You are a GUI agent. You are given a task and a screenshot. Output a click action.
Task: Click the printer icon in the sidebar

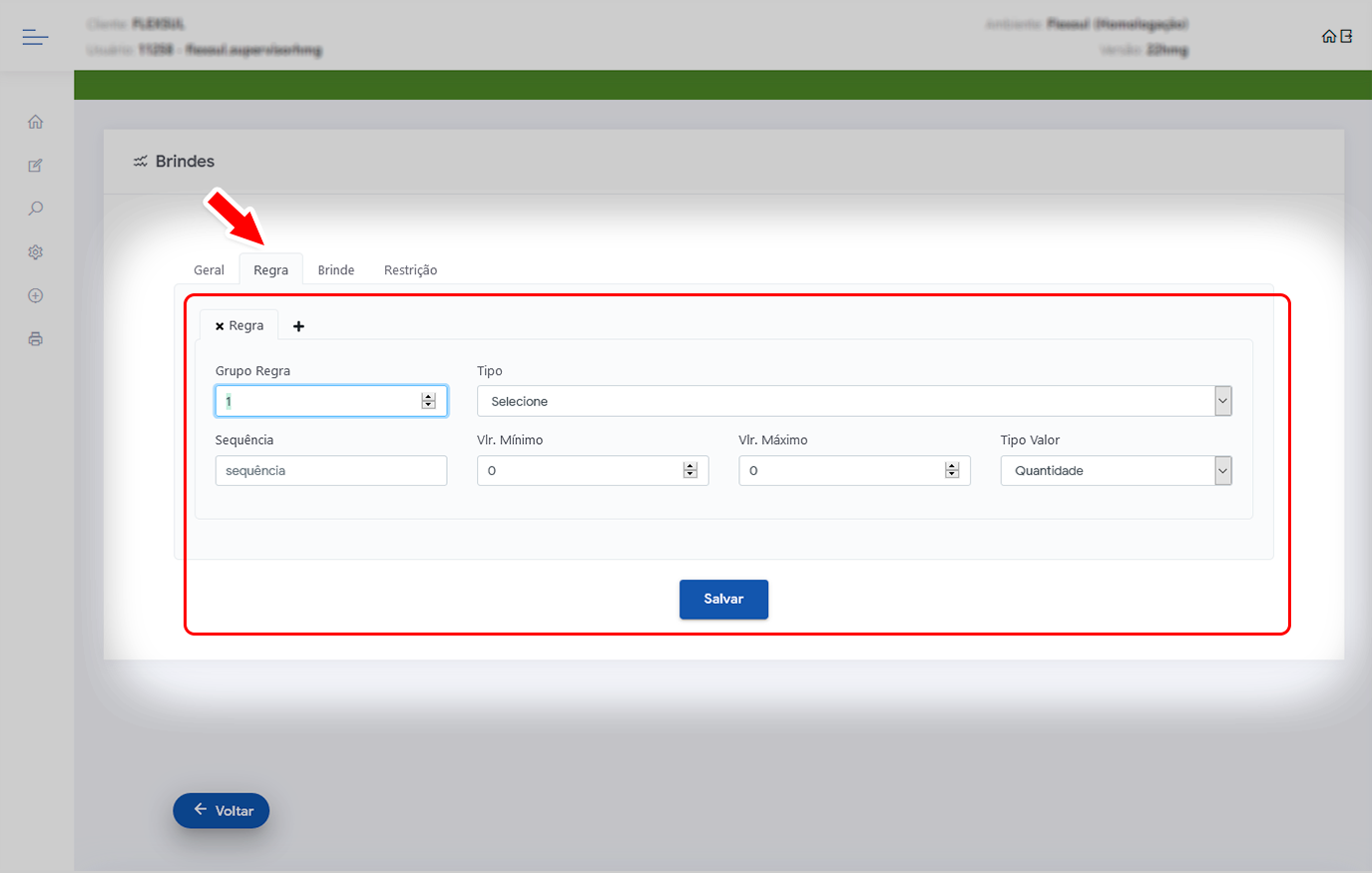pyautogui.click(x=36, y=339)
